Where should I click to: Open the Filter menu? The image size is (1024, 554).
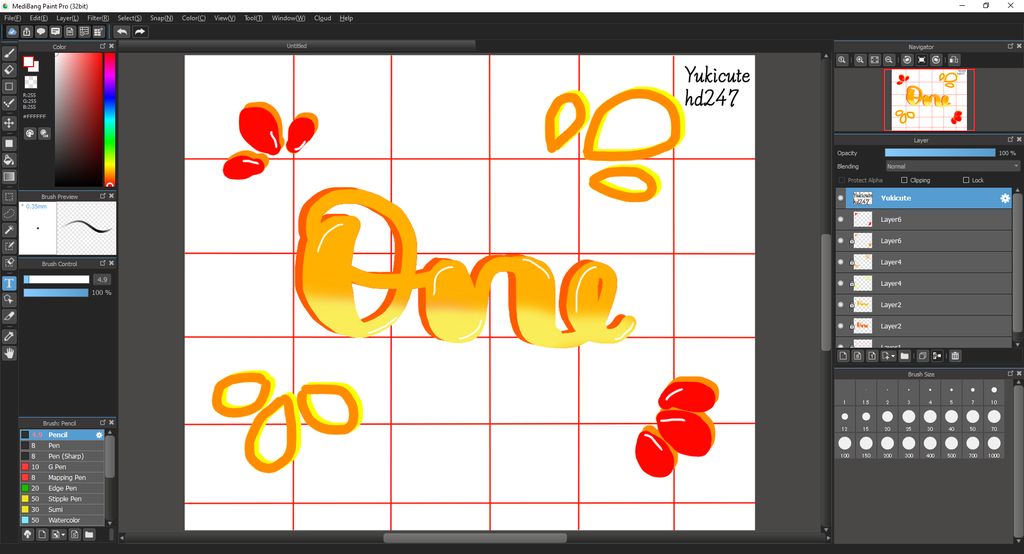coord(98,18)
